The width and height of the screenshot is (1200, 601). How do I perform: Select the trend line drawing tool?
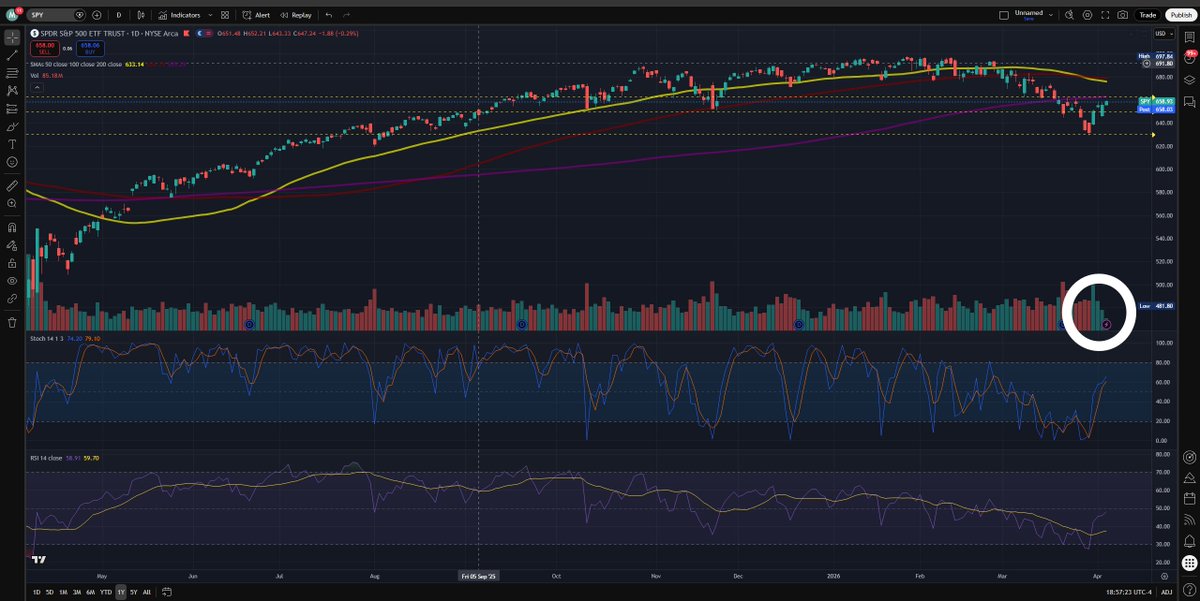pos(12,55)
